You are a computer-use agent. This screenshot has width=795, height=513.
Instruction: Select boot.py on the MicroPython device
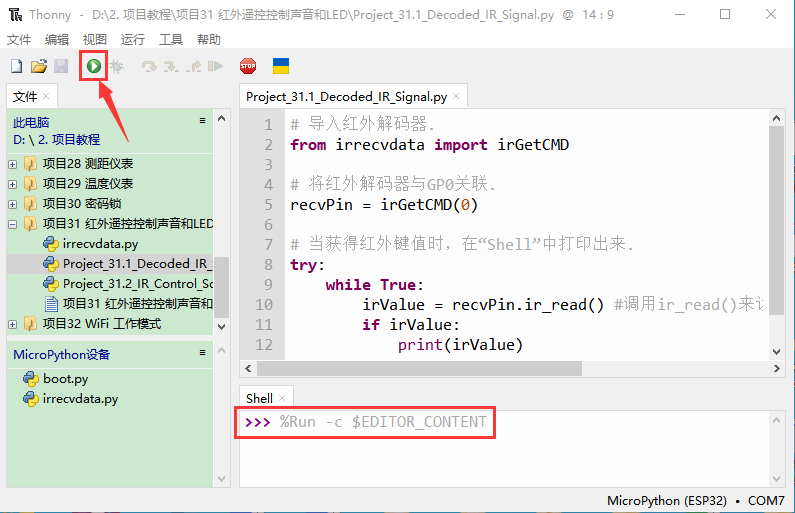pos(65,379)
